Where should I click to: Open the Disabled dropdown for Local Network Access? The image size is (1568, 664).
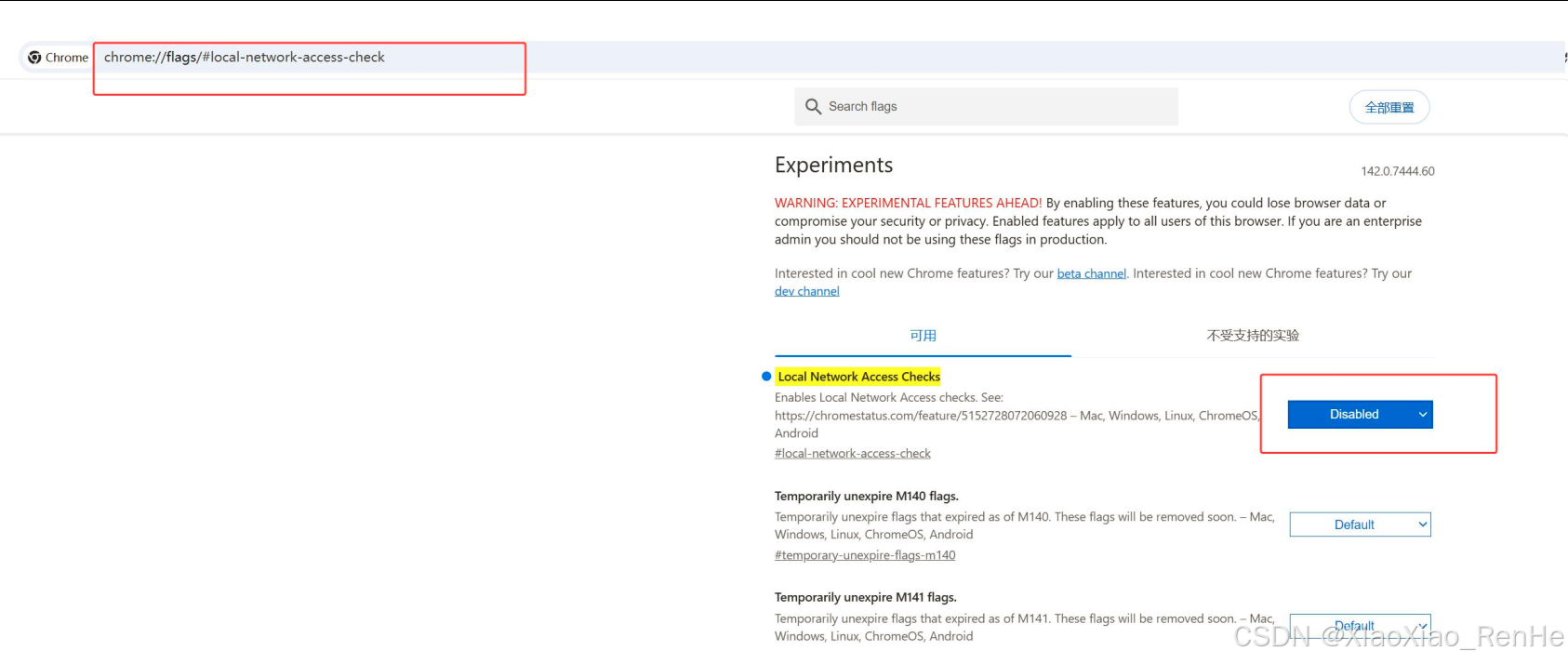[x=1360, y=415]
